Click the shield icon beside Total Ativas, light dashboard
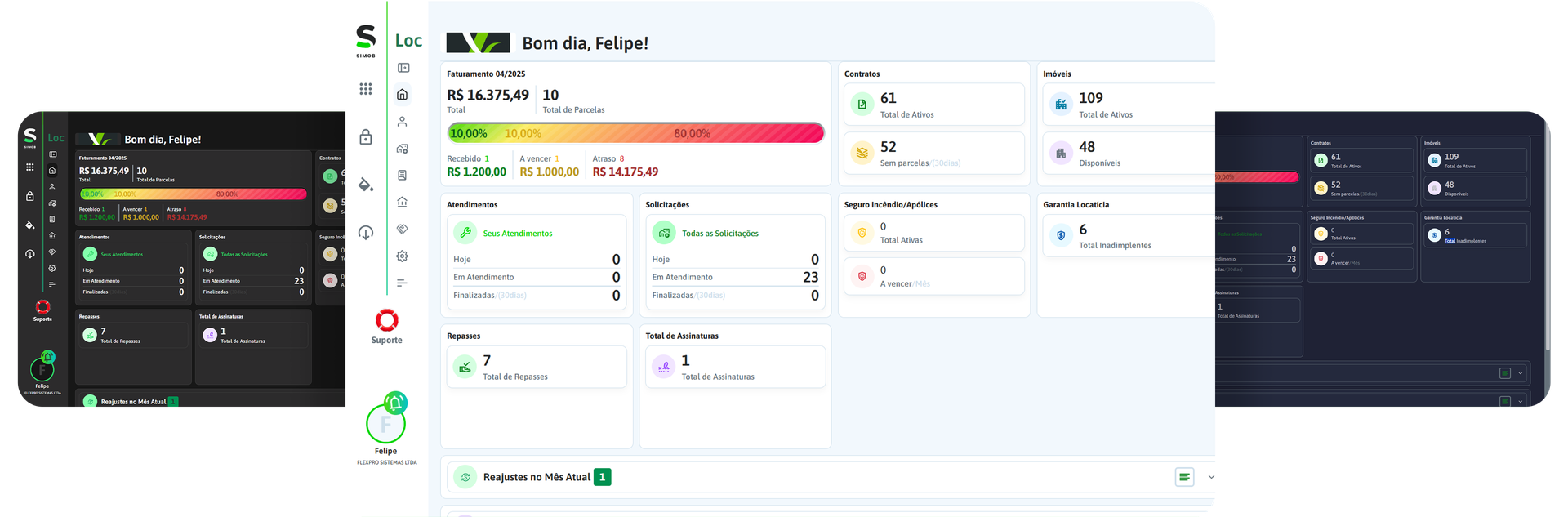Image resolution: width=1568 pixels, height=517 pixels. click(862, 233)
